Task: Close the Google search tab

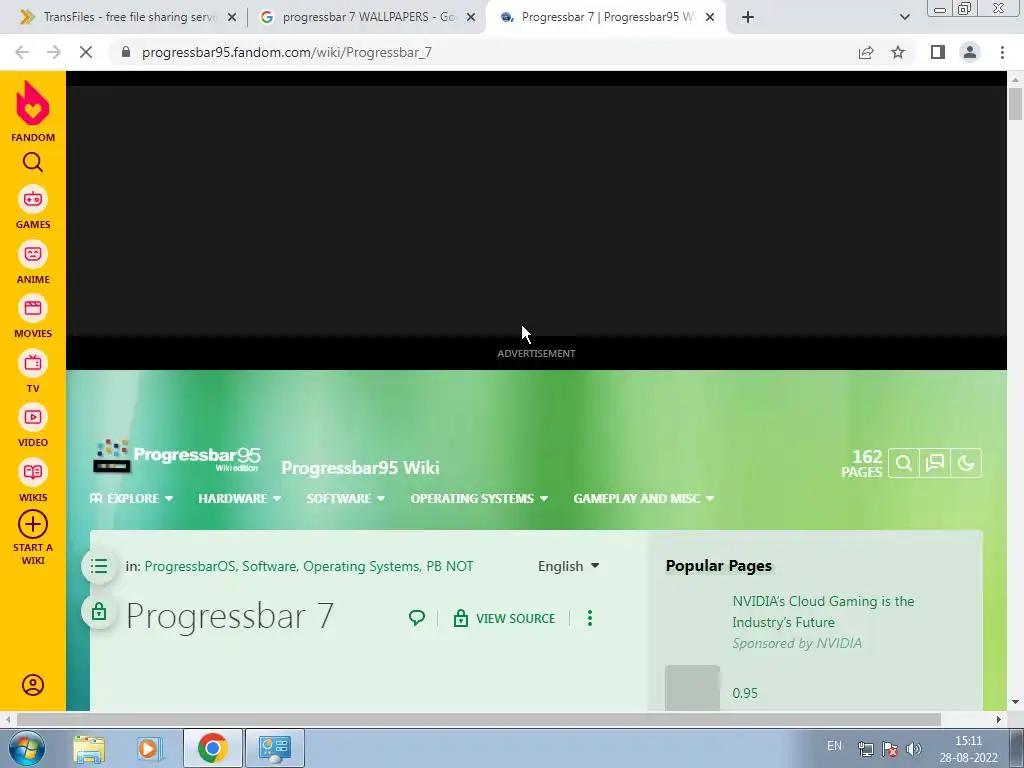Action: pos(471,18)
